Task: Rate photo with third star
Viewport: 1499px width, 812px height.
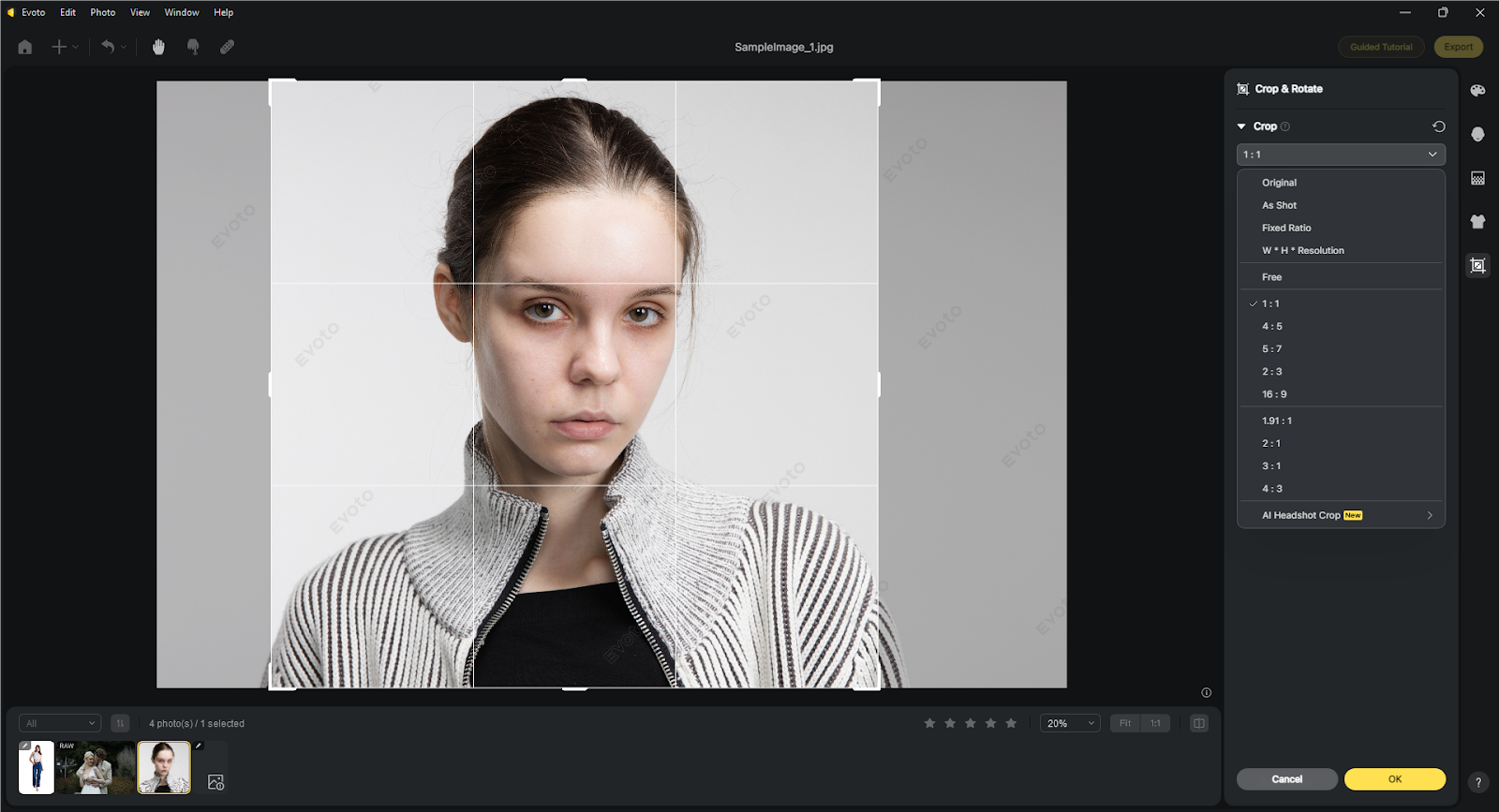Action: click(971, 723)
